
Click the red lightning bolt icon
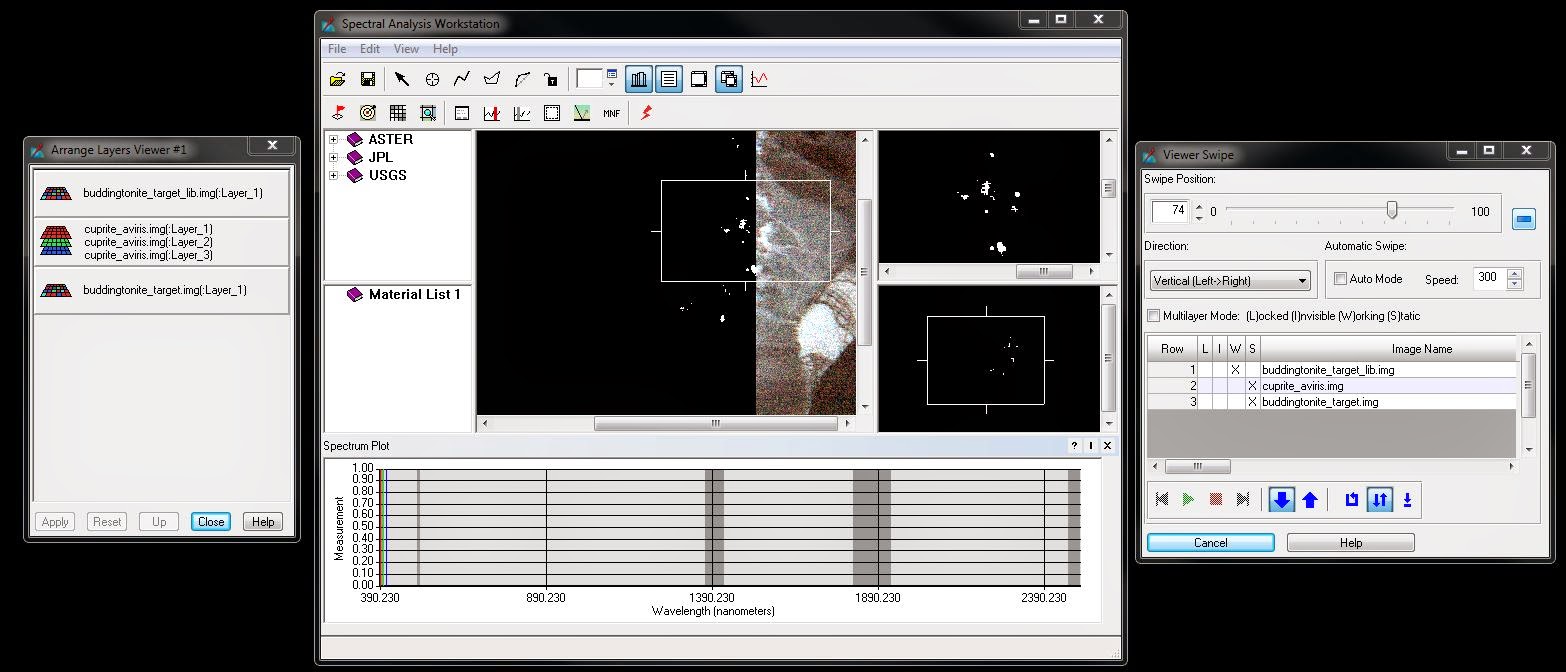tap(646, 113)
